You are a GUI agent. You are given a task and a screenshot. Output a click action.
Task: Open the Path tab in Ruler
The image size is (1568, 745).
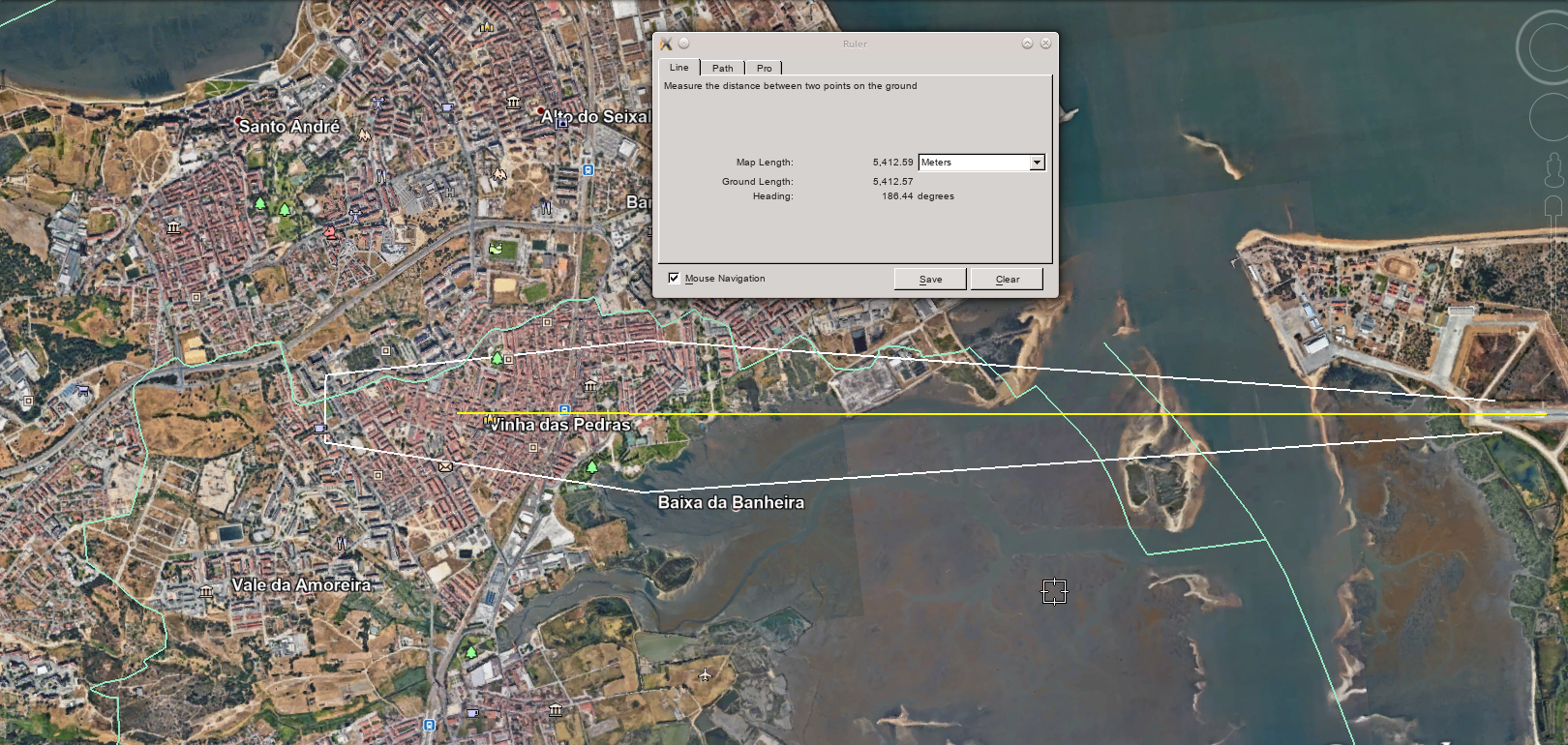723,68
